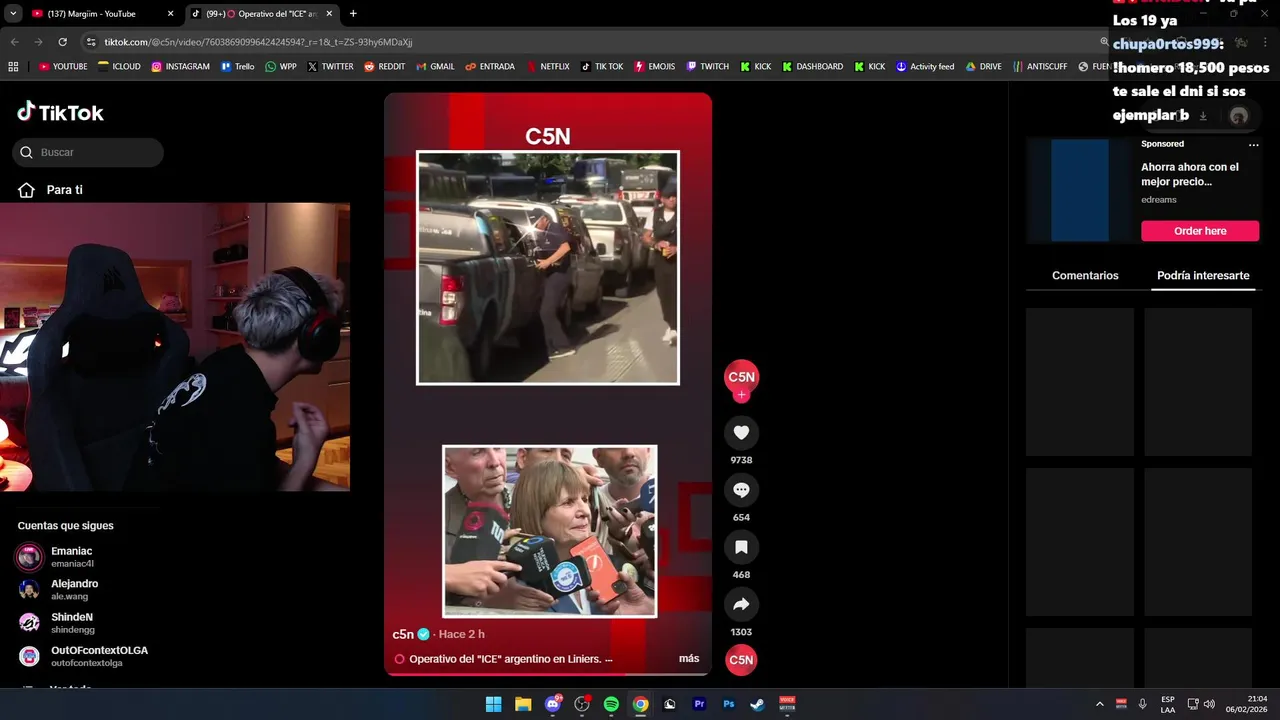Open the NETFLIX bookmark
Image resolution: width=1280 pixels, height=720 pixels.
(547, 67)
